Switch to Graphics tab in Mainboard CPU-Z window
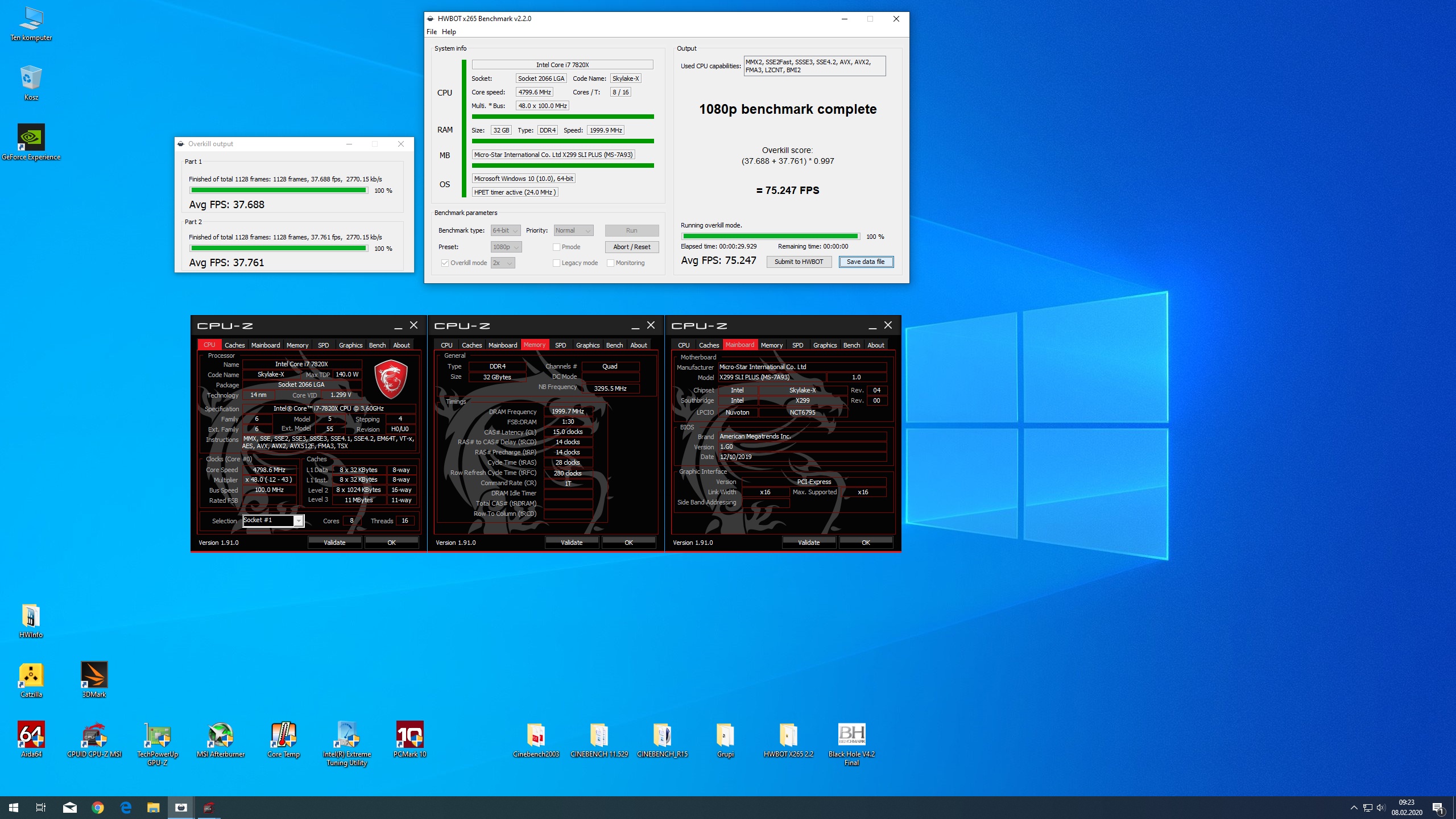The width and height of the screenshot is (1456, 819). (x=825, y=345)
